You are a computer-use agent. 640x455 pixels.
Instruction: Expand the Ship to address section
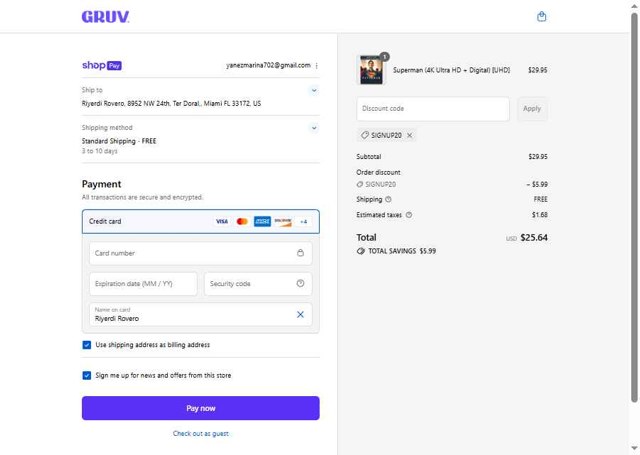tap(314, 90)
